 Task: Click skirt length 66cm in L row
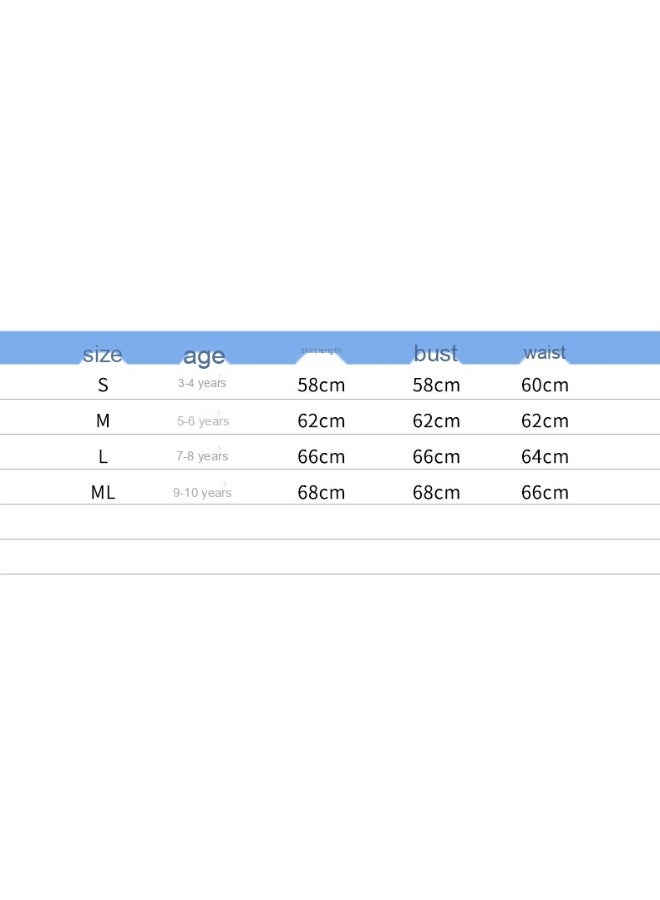pos(321,457)
